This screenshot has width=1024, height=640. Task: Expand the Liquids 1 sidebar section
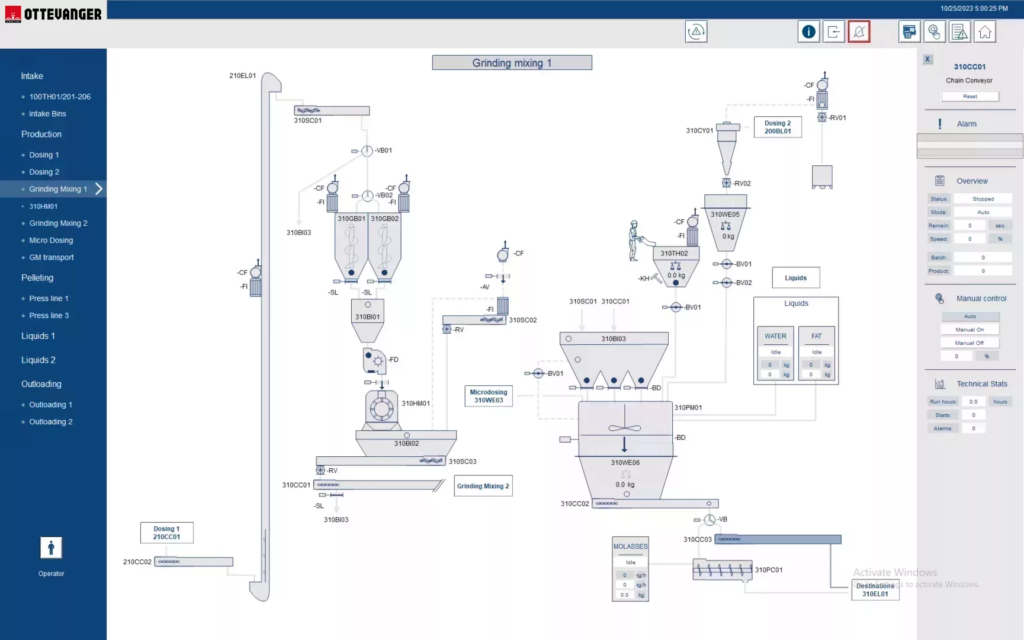pos(38,336)
